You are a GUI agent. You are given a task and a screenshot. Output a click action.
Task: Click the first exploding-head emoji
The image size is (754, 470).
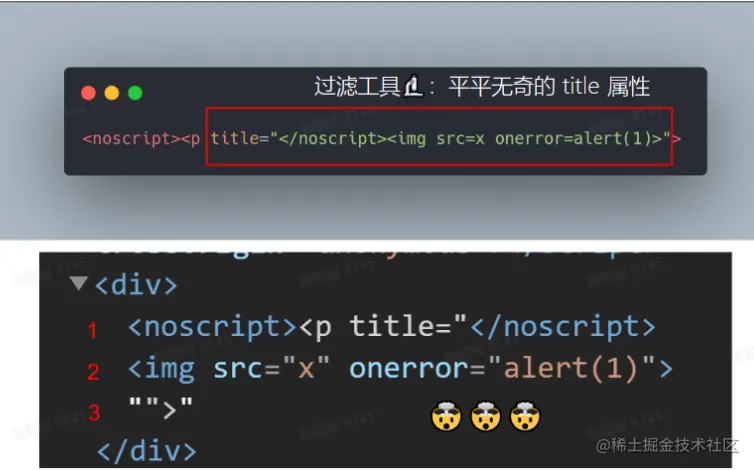446,416
